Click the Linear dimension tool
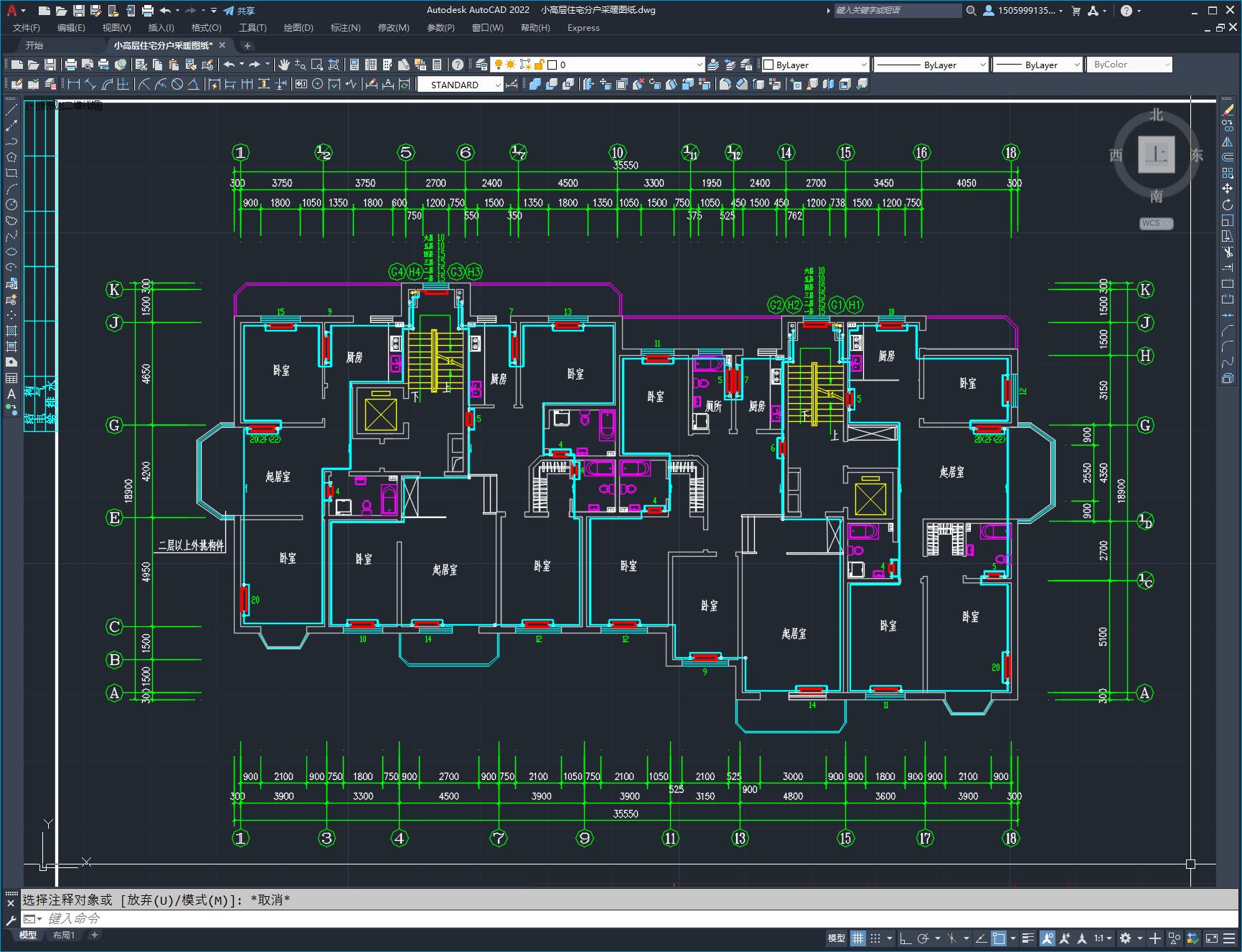Image resolution: width=1242 pixels, height=952 pixels. pyautogui.click(x=74, y=85)
